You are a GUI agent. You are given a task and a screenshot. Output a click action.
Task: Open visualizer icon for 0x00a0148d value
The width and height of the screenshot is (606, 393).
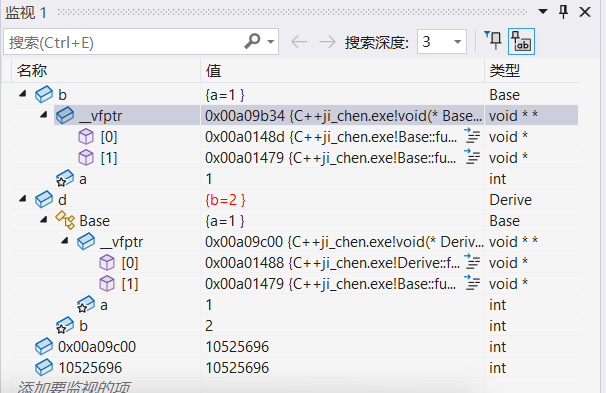click(472, 136)
